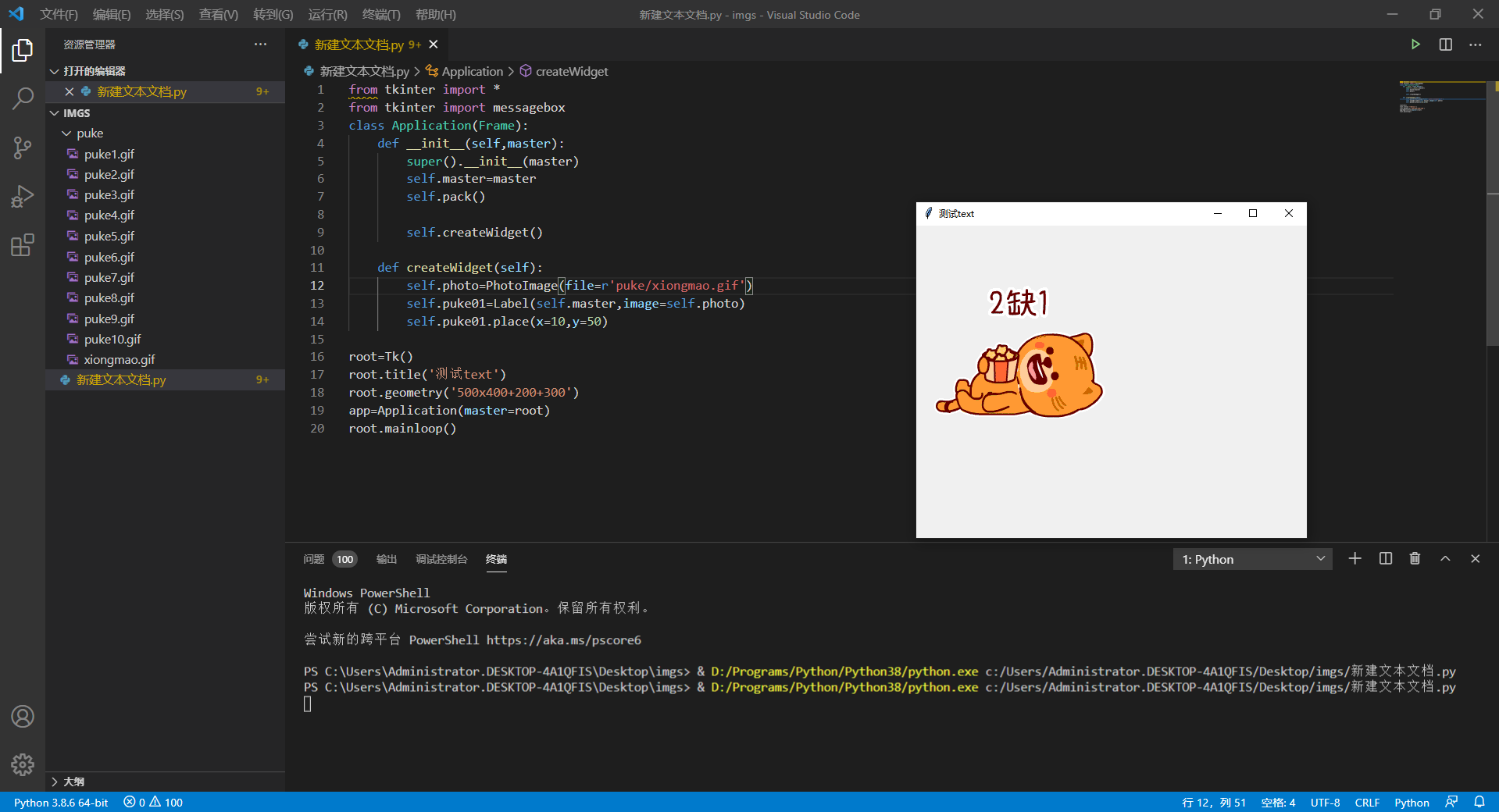
Task: Open the Manage gear settings icon
Action: [23, 764]
